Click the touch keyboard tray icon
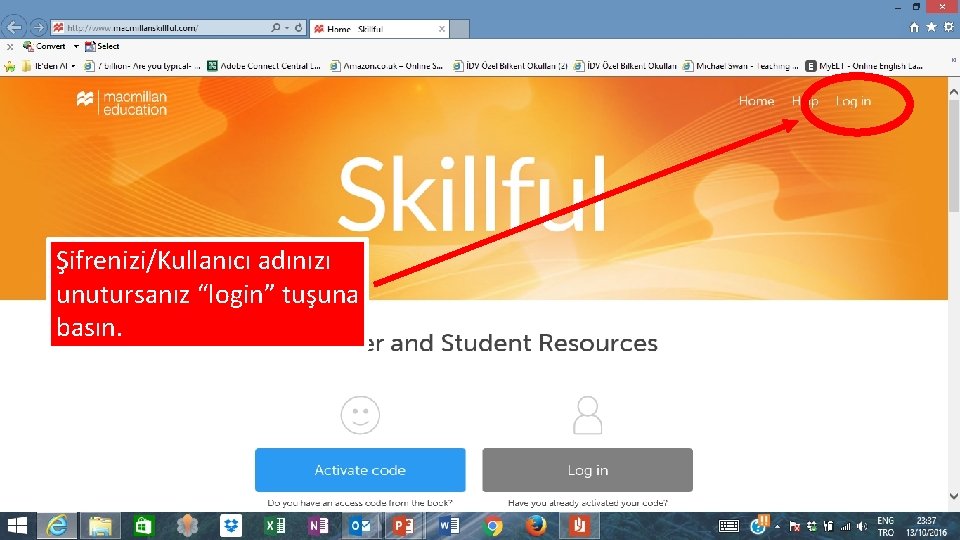Image resolution: width=960 pixels, height=540 pixels. [729, 526]
